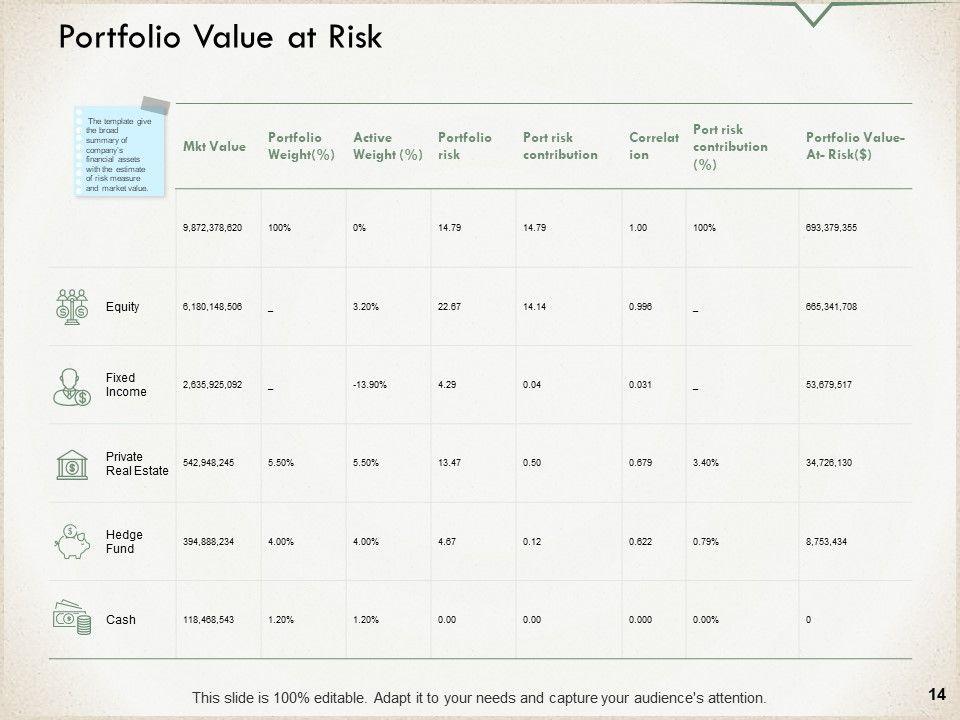Select the blue sticky note
This screenshot has height=720, width=960.
(118, 149)
